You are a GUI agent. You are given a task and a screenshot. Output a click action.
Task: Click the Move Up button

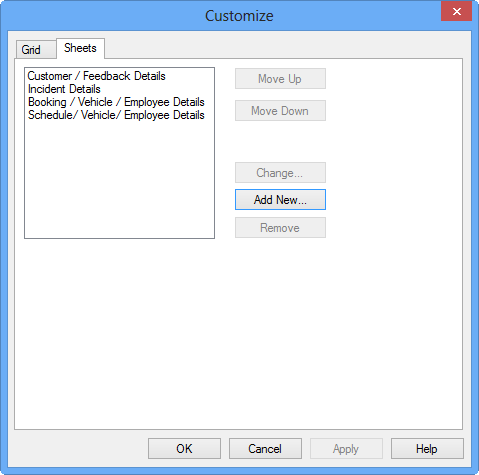coord(280,79)
